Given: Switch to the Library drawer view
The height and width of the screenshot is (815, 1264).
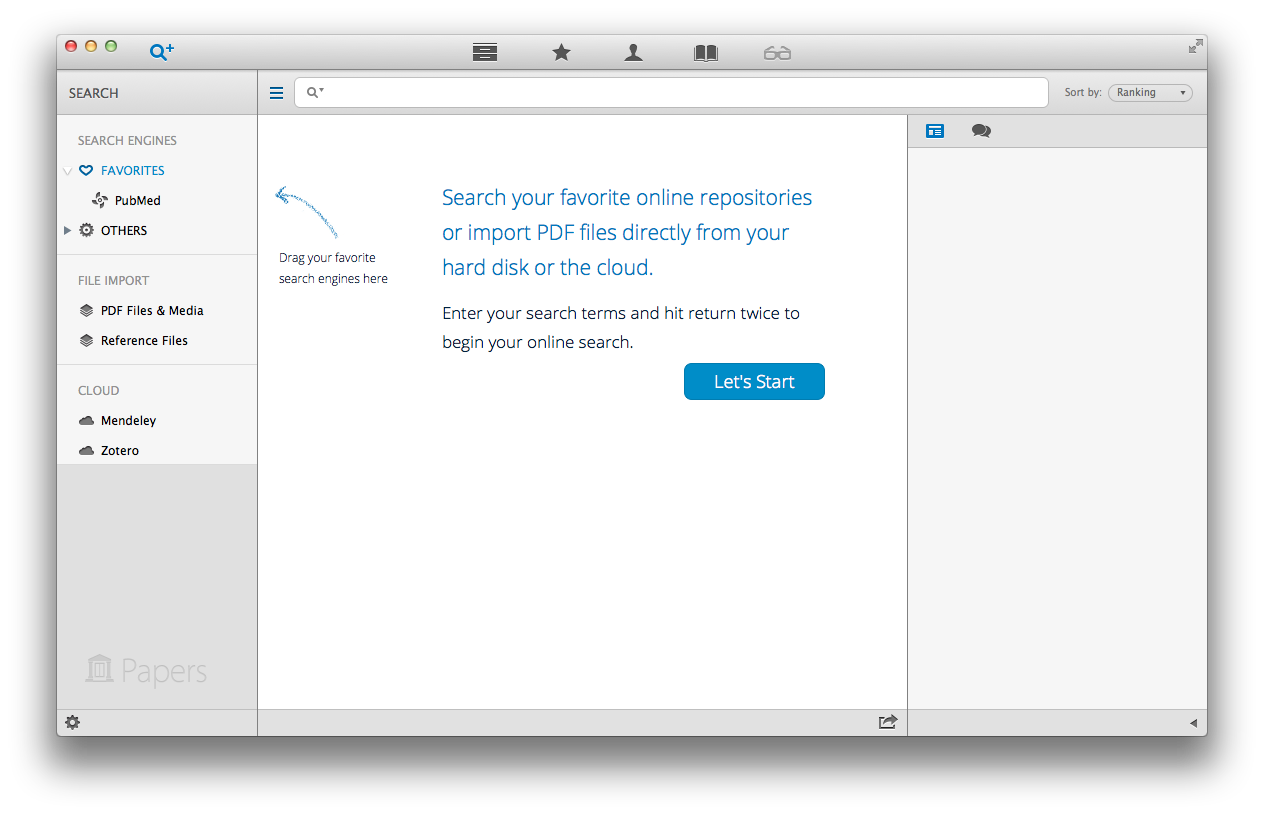Looking at the screenshot, I should tap(485, 53).
